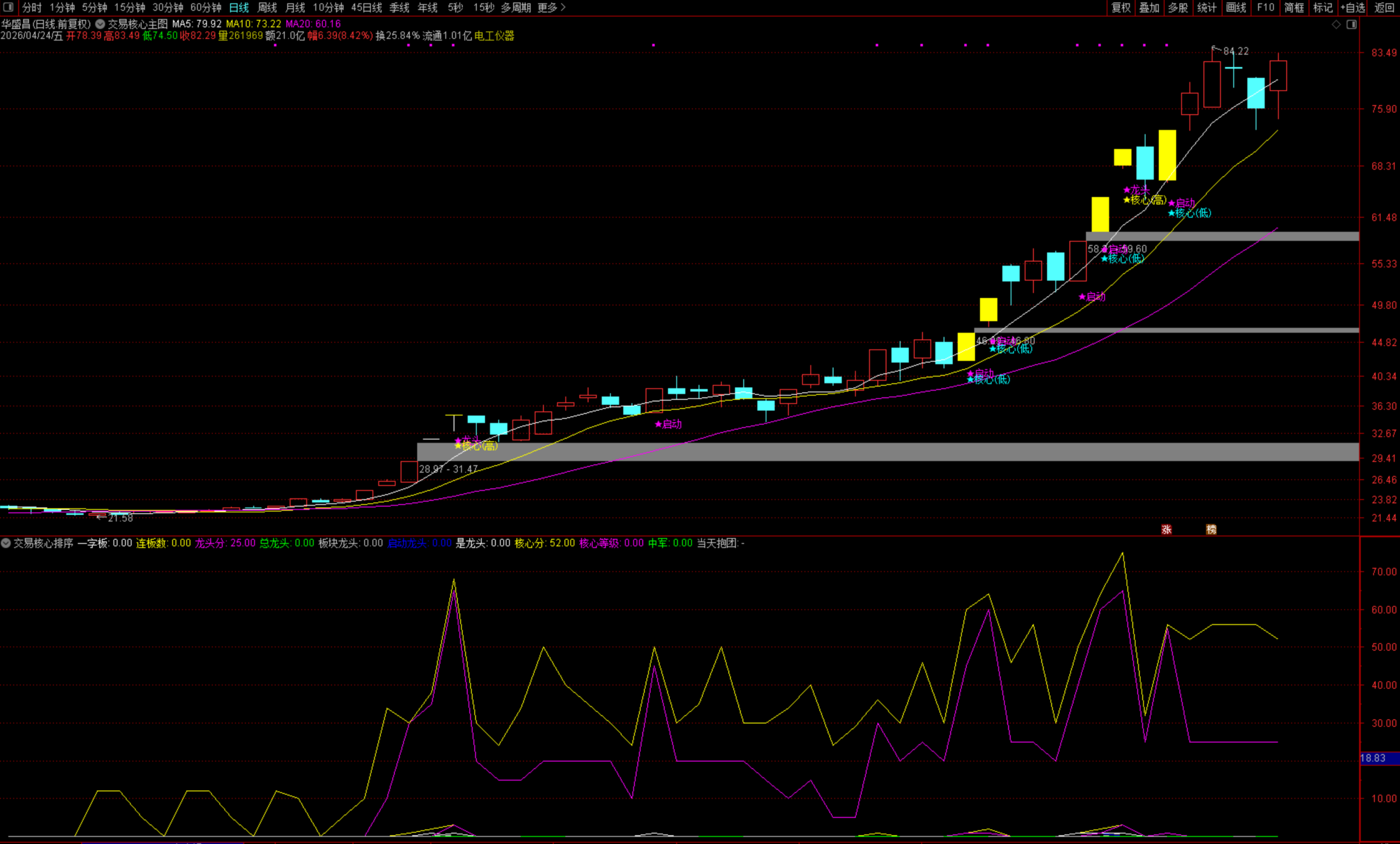Click the 复权 adjustment button
Viewport: 1400px width, 844px height.
pos(1121,8)
